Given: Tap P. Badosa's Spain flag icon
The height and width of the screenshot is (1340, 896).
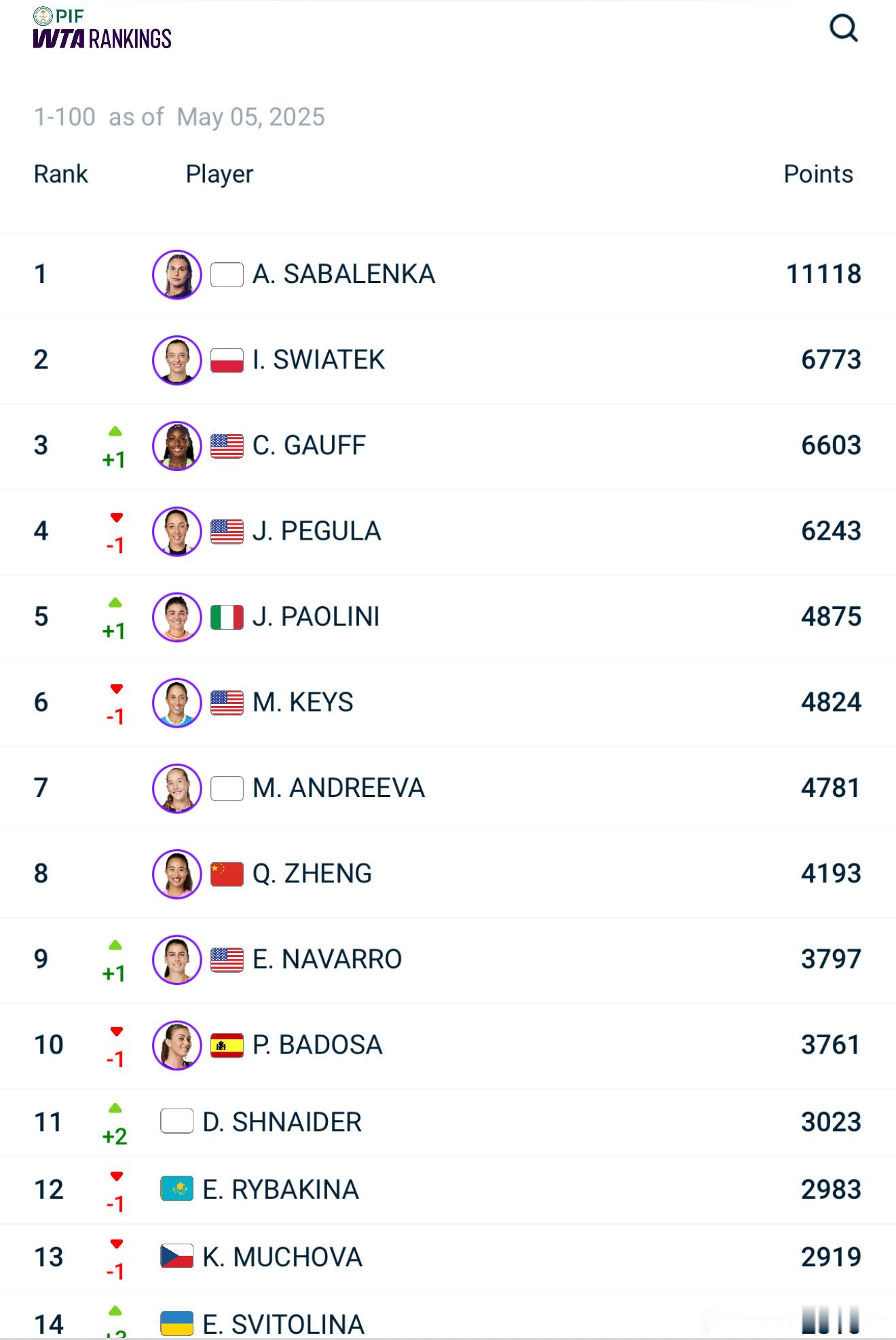Looking at the screenshot, I should click(227, 1045).
